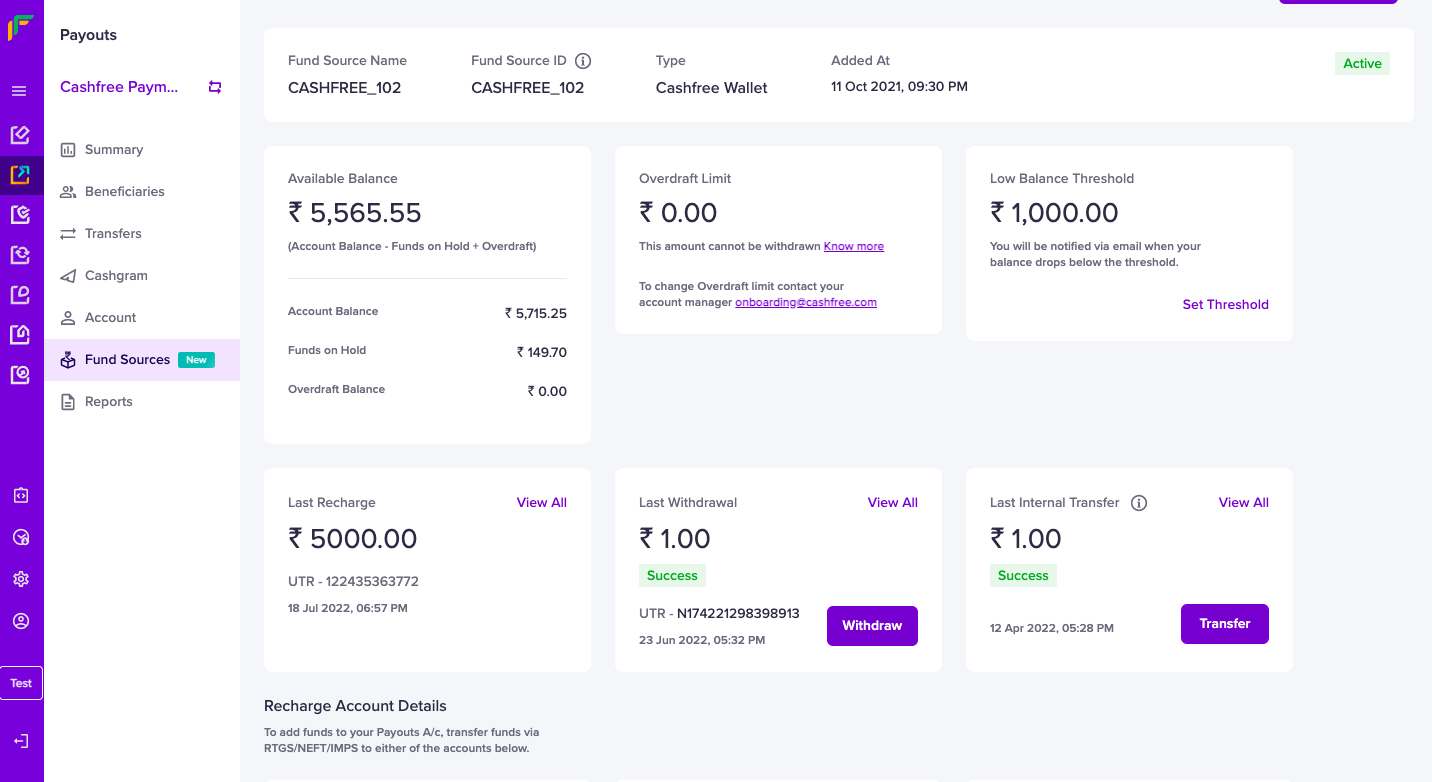Click the Set Threshold link
The image size is (1432, 782).
pos(1225,305)
